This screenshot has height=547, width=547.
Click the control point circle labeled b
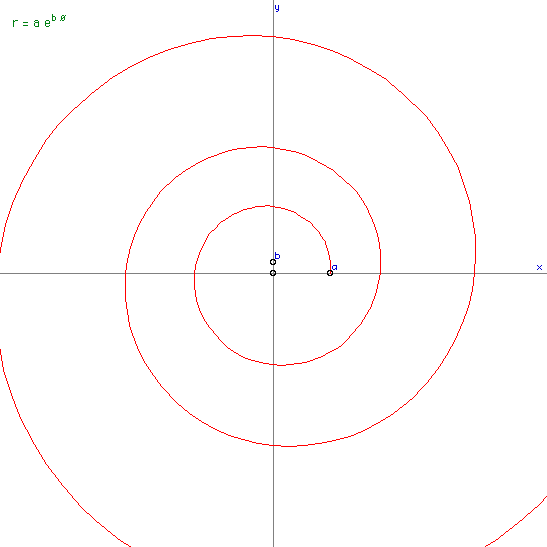[x=273, y=262]
